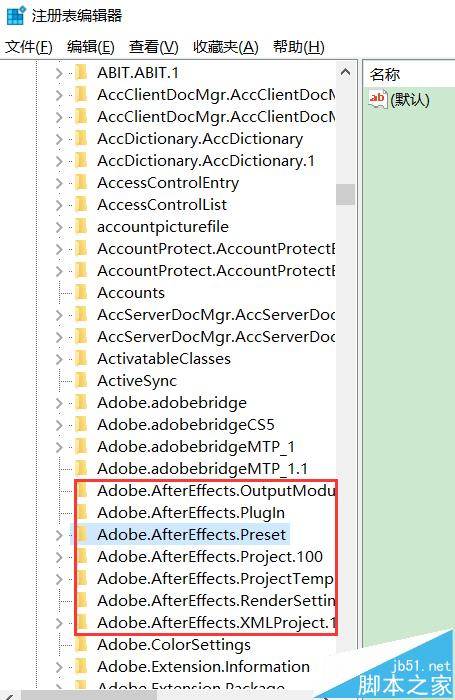Open the 文件(F) menu
The width and height of the screenshot is (455, 700).
click(29, 47)
